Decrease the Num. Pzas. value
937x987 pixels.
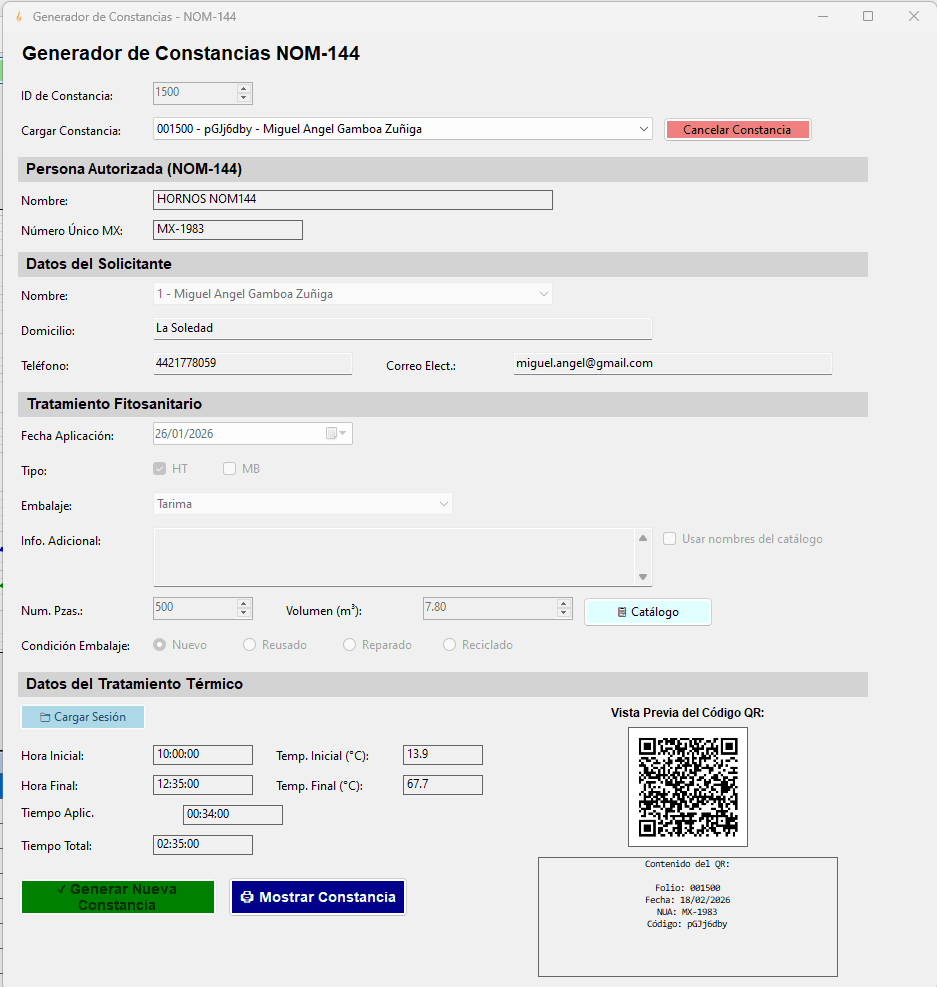[244, 612]
